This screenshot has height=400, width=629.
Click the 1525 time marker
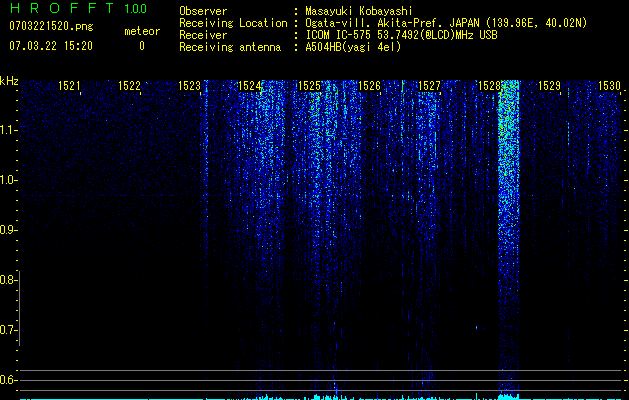[x=309, y=85]
